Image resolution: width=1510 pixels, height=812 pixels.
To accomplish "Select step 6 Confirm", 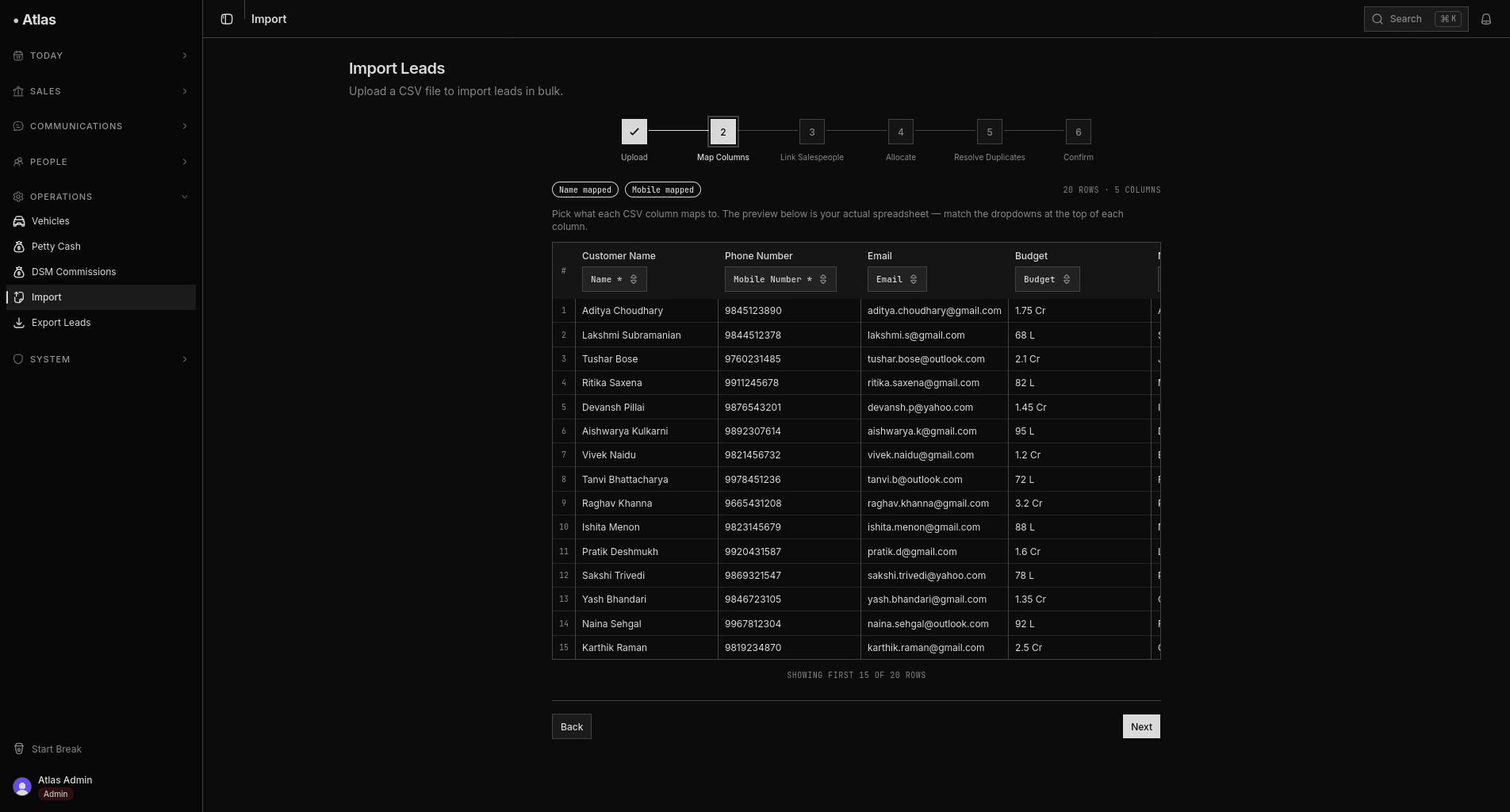I will pyautogui.click(x=1079, y=132).
